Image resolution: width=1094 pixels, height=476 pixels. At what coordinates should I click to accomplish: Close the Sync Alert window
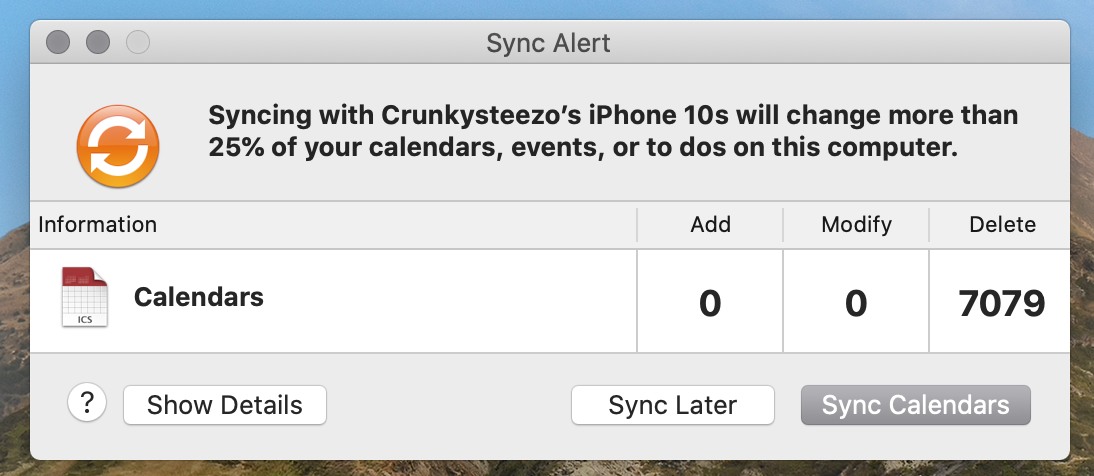[x=58, y=42]
